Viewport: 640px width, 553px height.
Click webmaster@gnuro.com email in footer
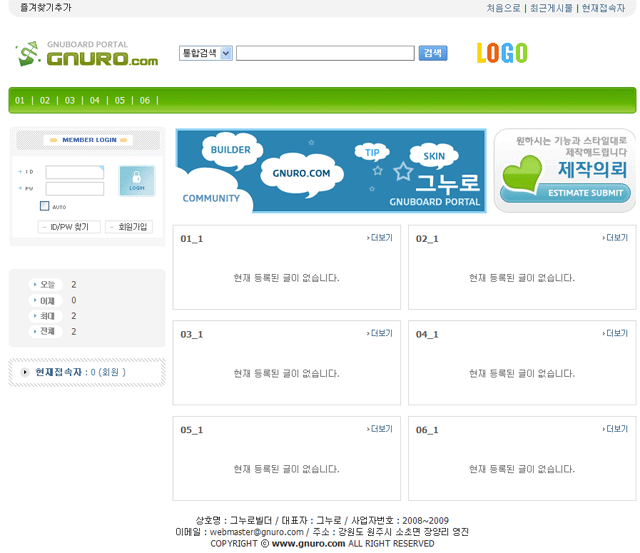[x=257, y=532]
